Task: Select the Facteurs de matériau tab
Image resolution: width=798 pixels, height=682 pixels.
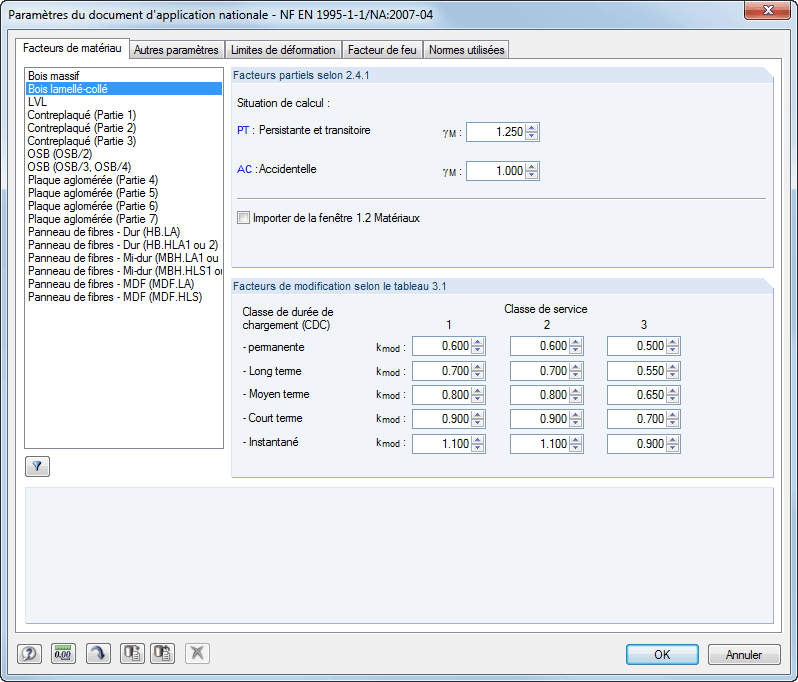Action: pyautogui.click(x=72, y=48)
